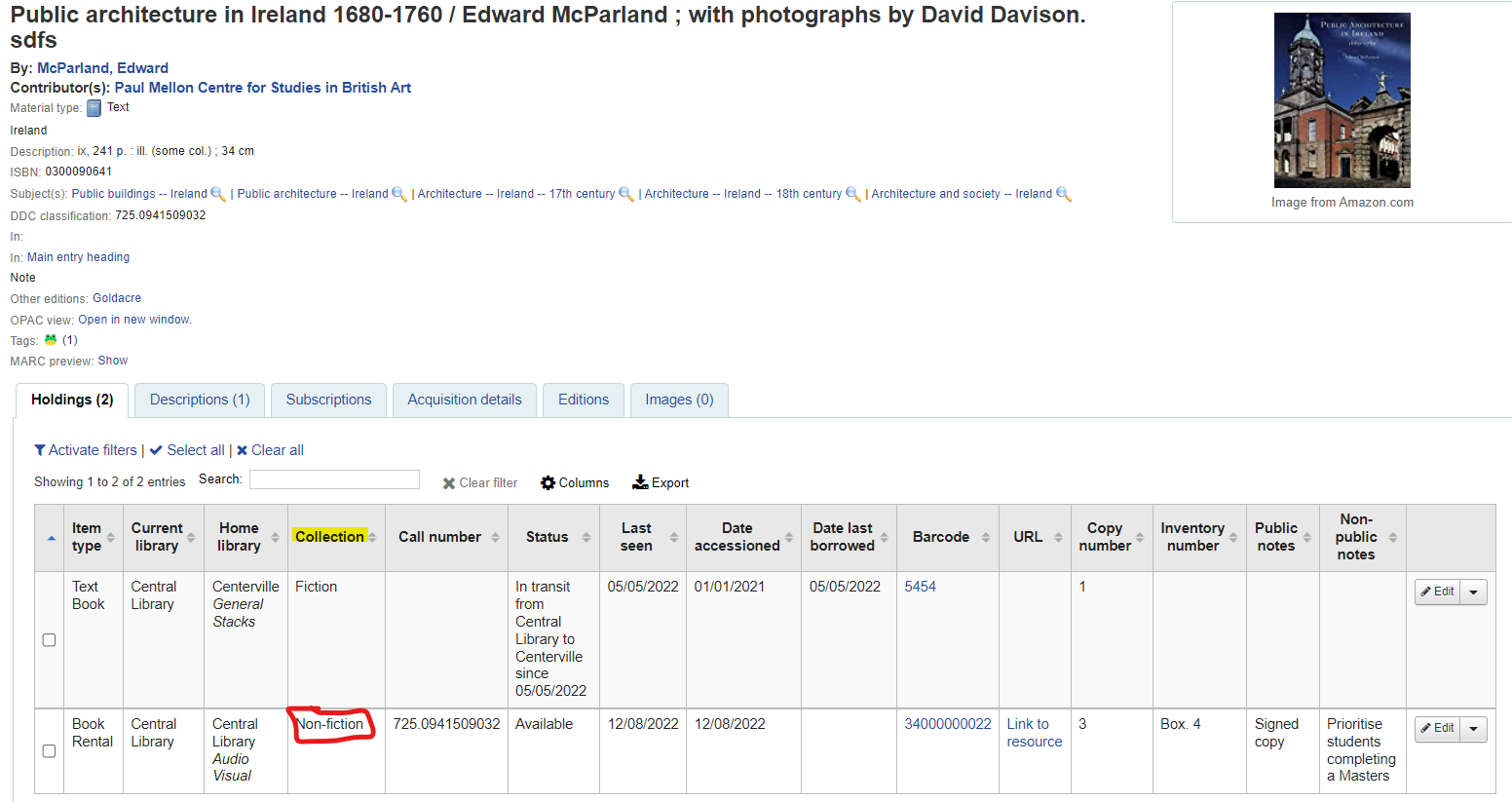
Task: Open the Descriptions (1) tab
Action: [200, 400]
